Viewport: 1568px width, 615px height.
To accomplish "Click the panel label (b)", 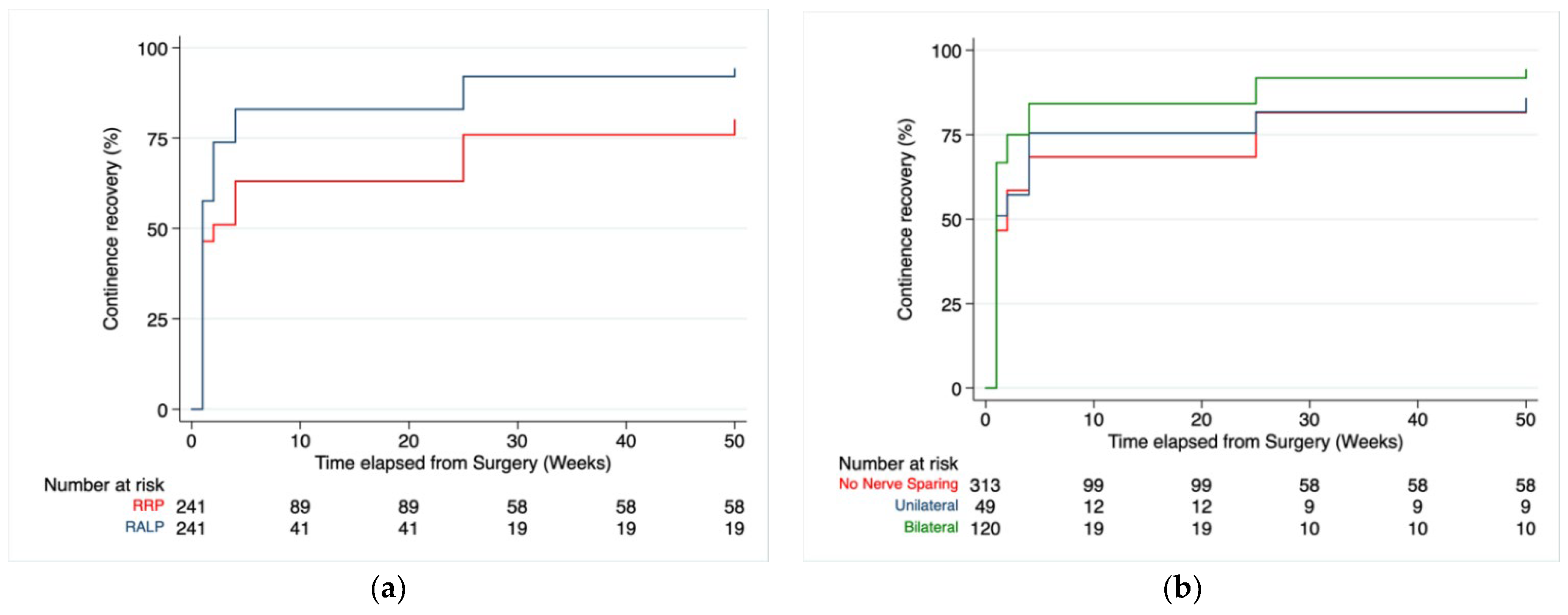I will 1182,589.
